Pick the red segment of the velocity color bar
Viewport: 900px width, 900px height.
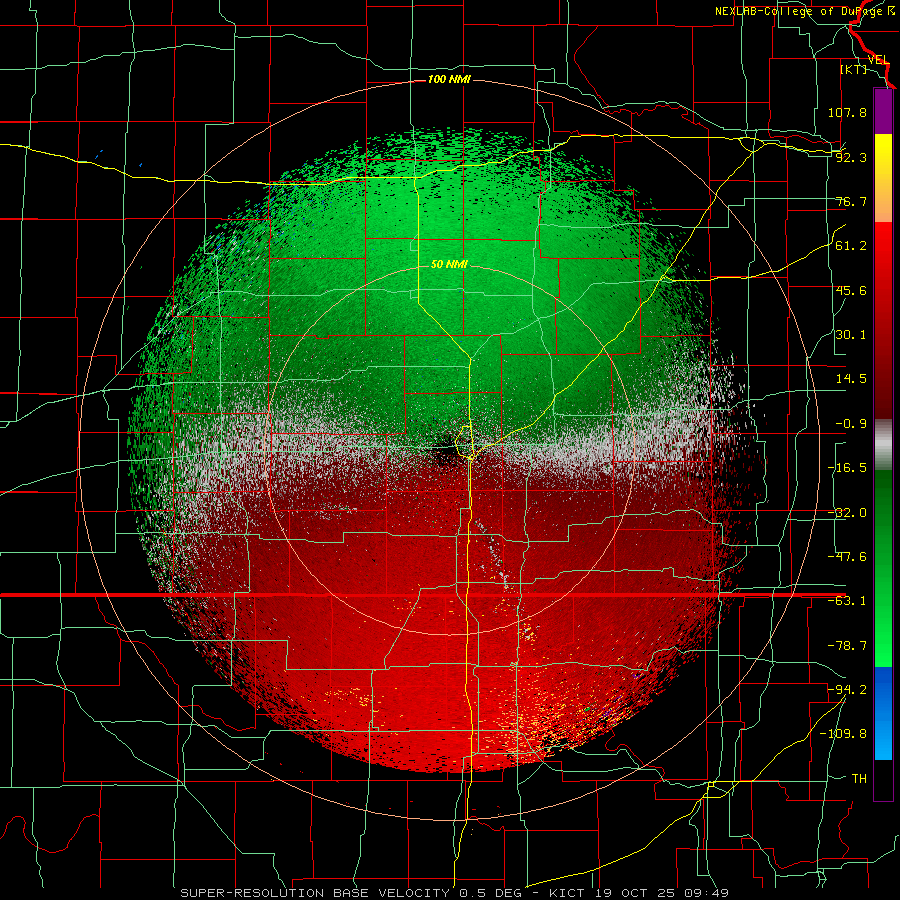point(883,320)
